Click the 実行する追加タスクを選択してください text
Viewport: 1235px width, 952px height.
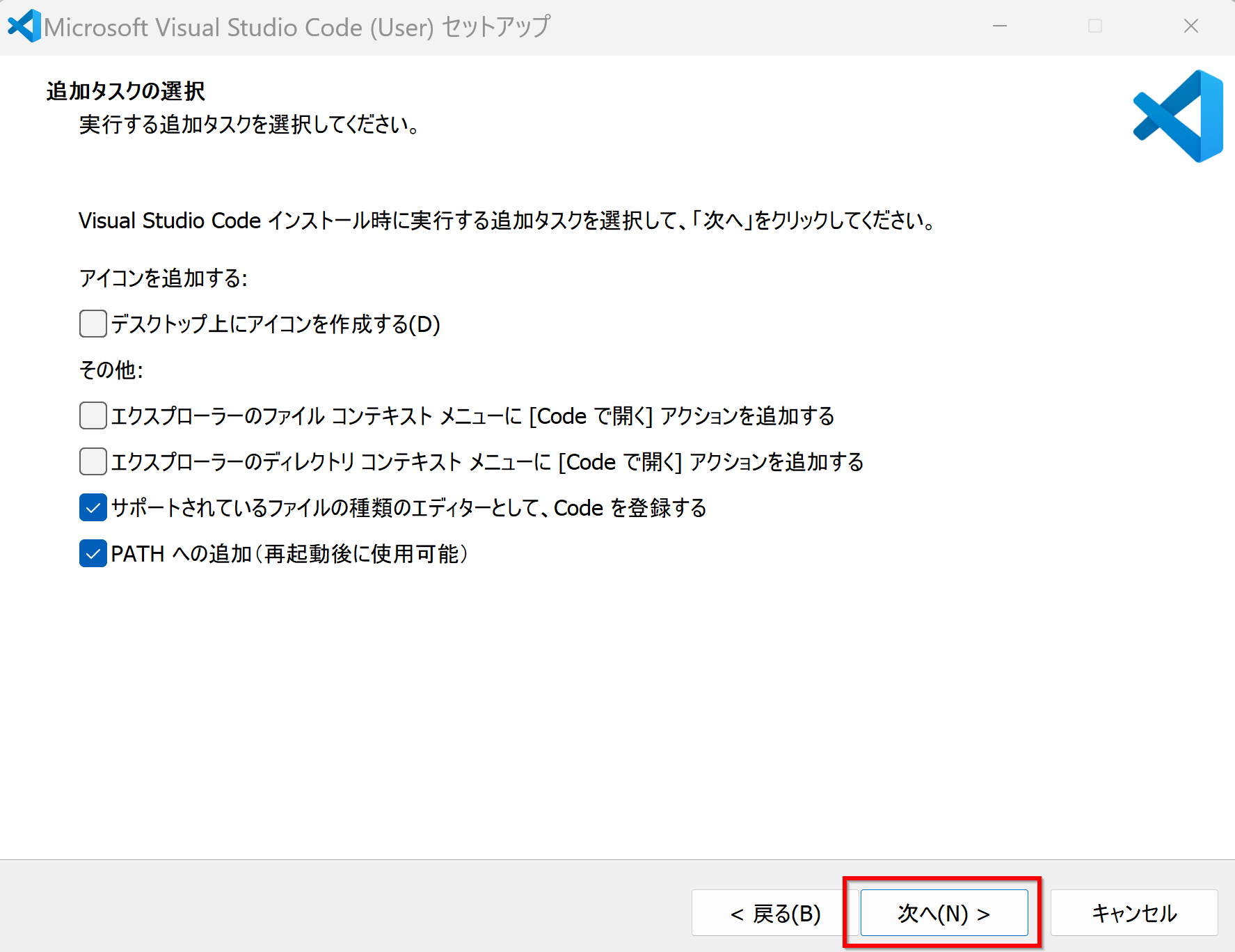tap(249, 125)
